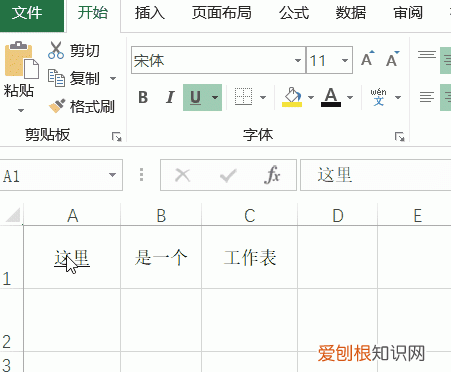Select column A header
The image size is (451, 372).
72,216
